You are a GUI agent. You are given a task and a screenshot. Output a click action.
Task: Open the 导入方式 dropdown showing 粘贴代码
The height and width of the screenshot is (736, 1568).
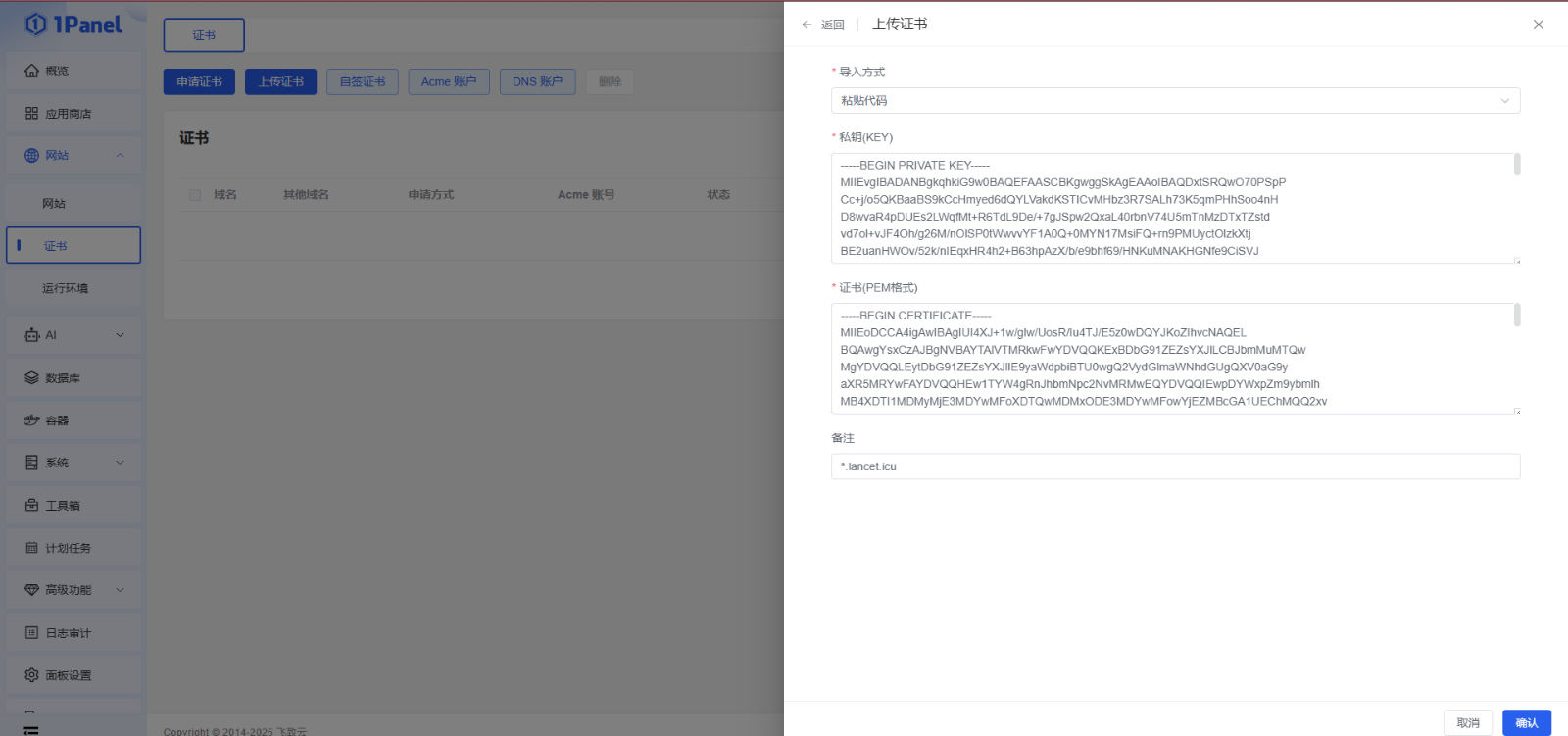1174,101
